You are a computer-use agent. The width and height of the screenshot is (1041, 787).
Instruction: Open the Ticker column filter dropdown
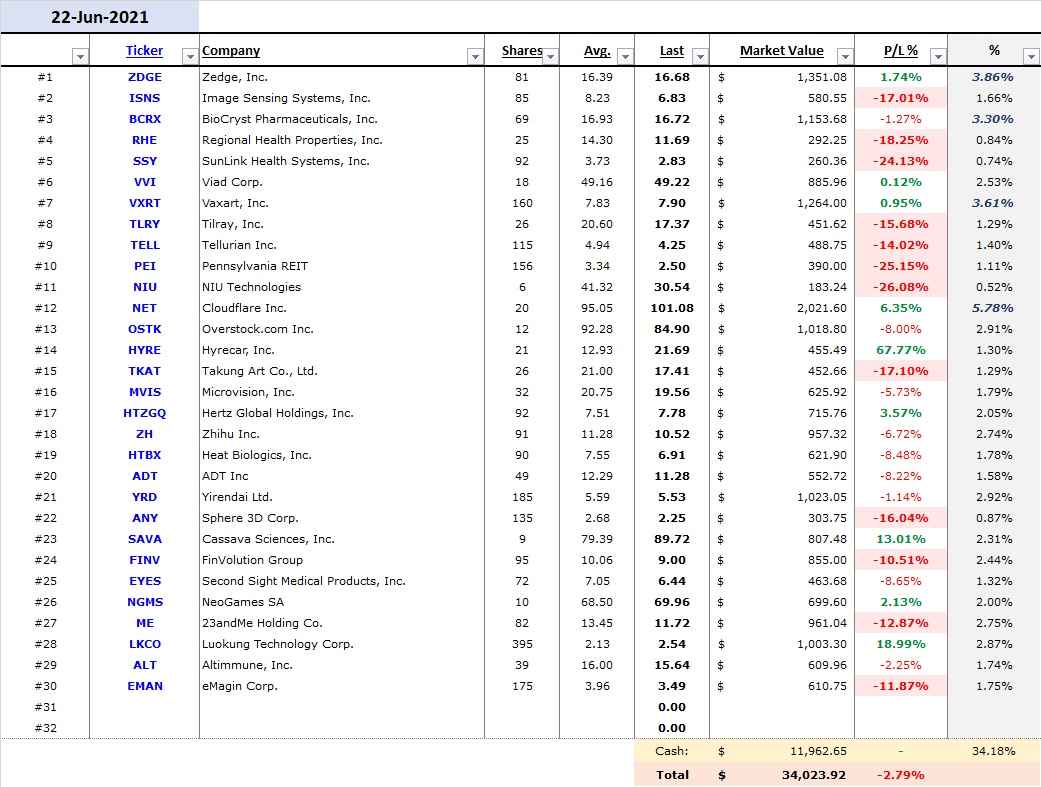tap(190, 56)
